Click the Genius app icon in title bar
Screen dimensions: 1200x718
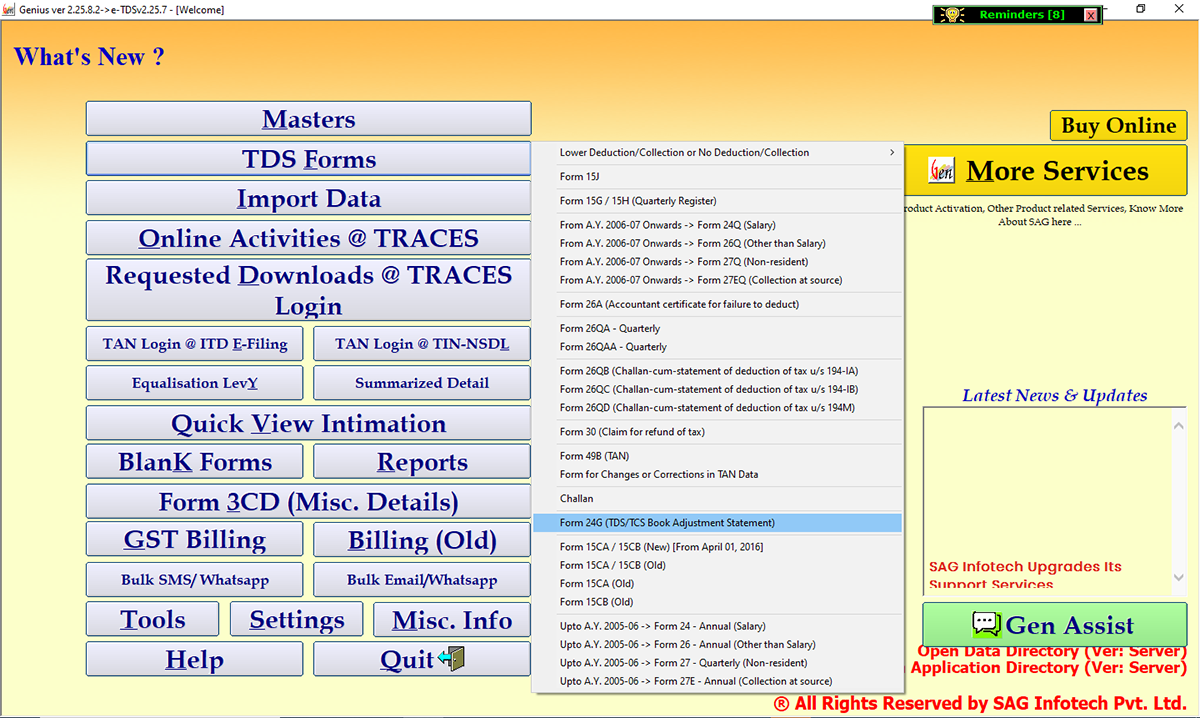pyautogui.click(x=9, y=9)
